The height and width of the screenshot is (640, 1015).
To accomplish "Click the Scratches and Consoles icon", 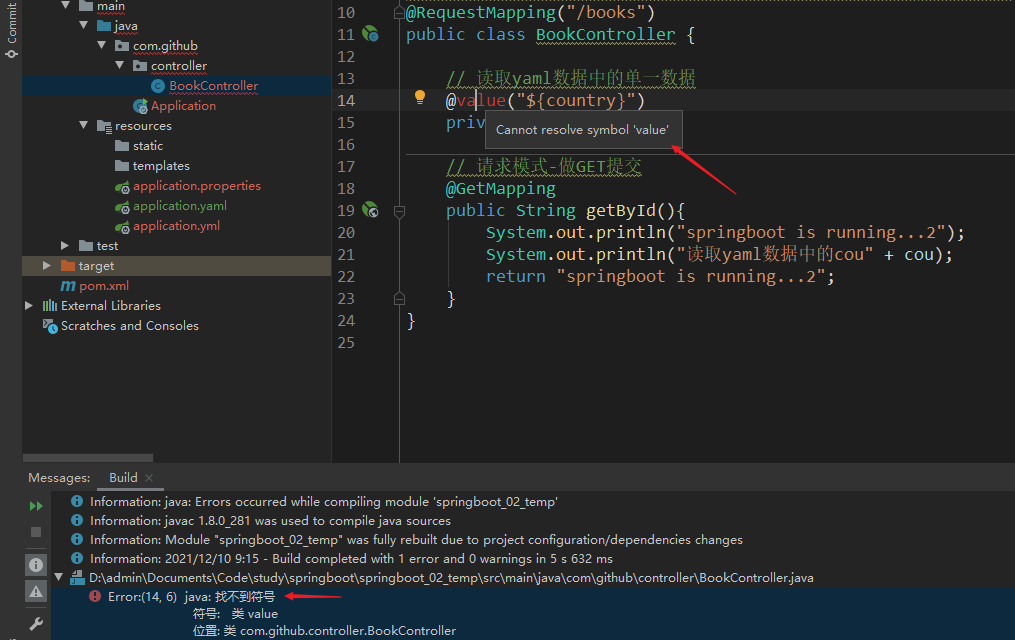I will pyautogui.click(x=50, y=326).
